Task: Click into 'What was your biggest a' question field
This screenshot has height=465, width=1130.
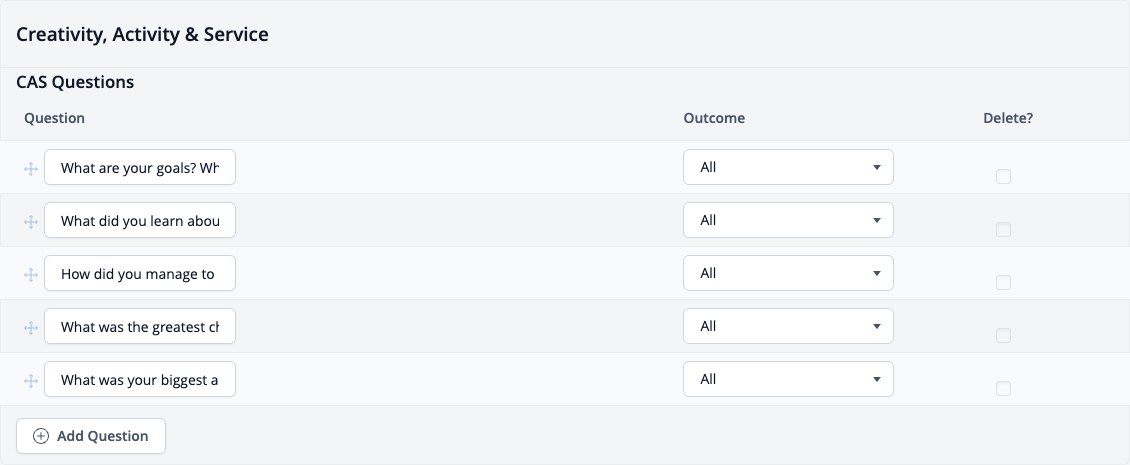Action: 140,379
